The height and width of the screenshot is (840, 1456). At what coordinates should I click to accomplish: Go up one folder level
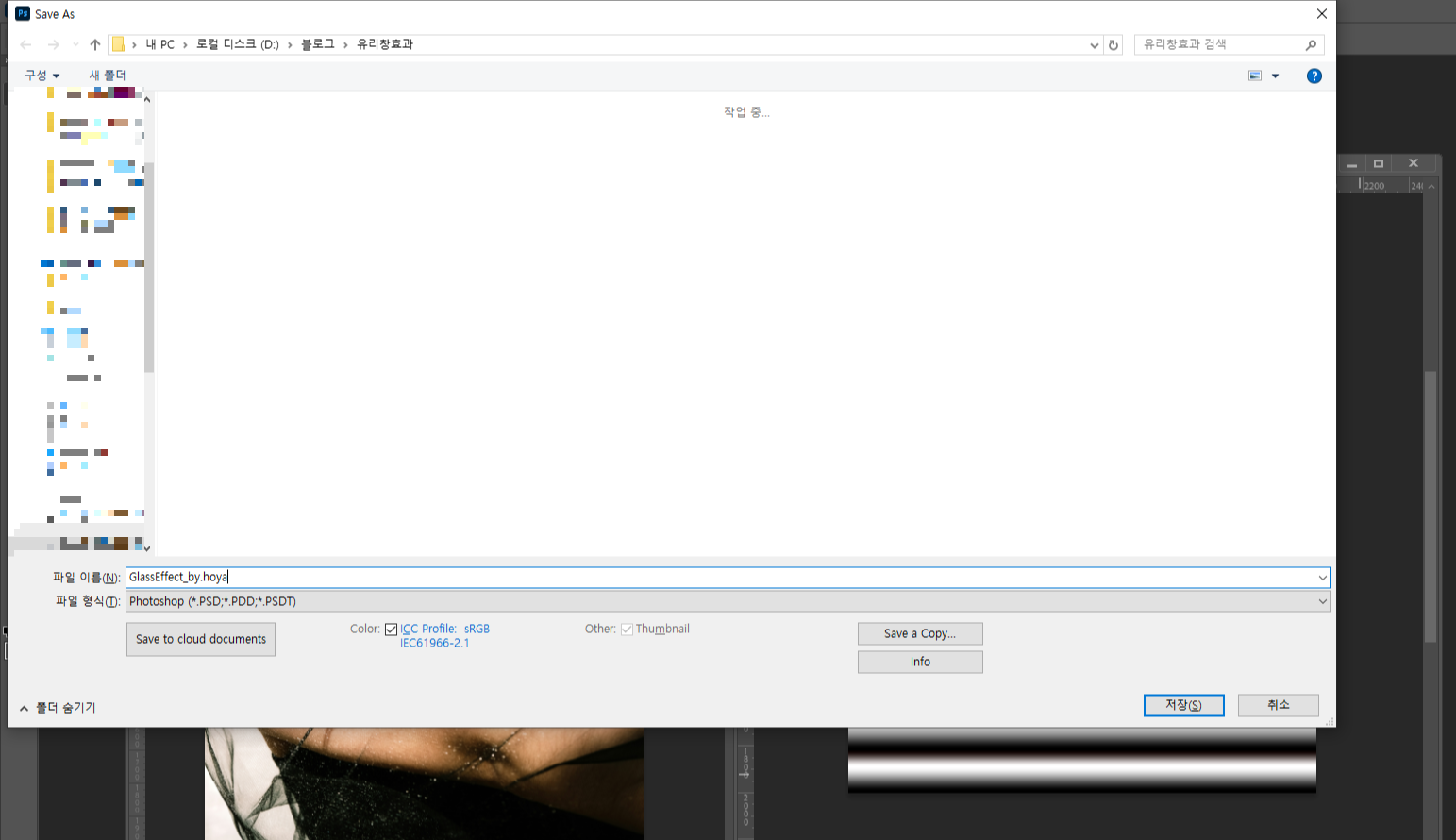tap(95, 44)
